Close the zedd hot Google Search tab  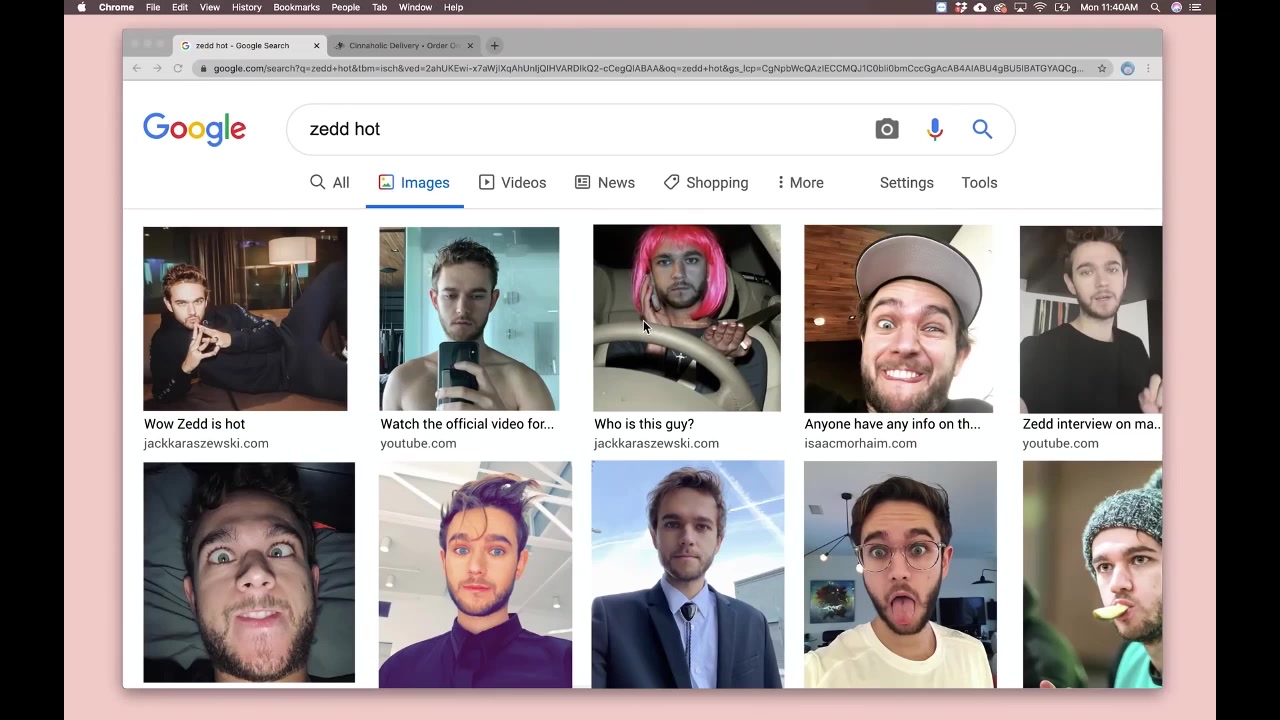tap(317, 45)
